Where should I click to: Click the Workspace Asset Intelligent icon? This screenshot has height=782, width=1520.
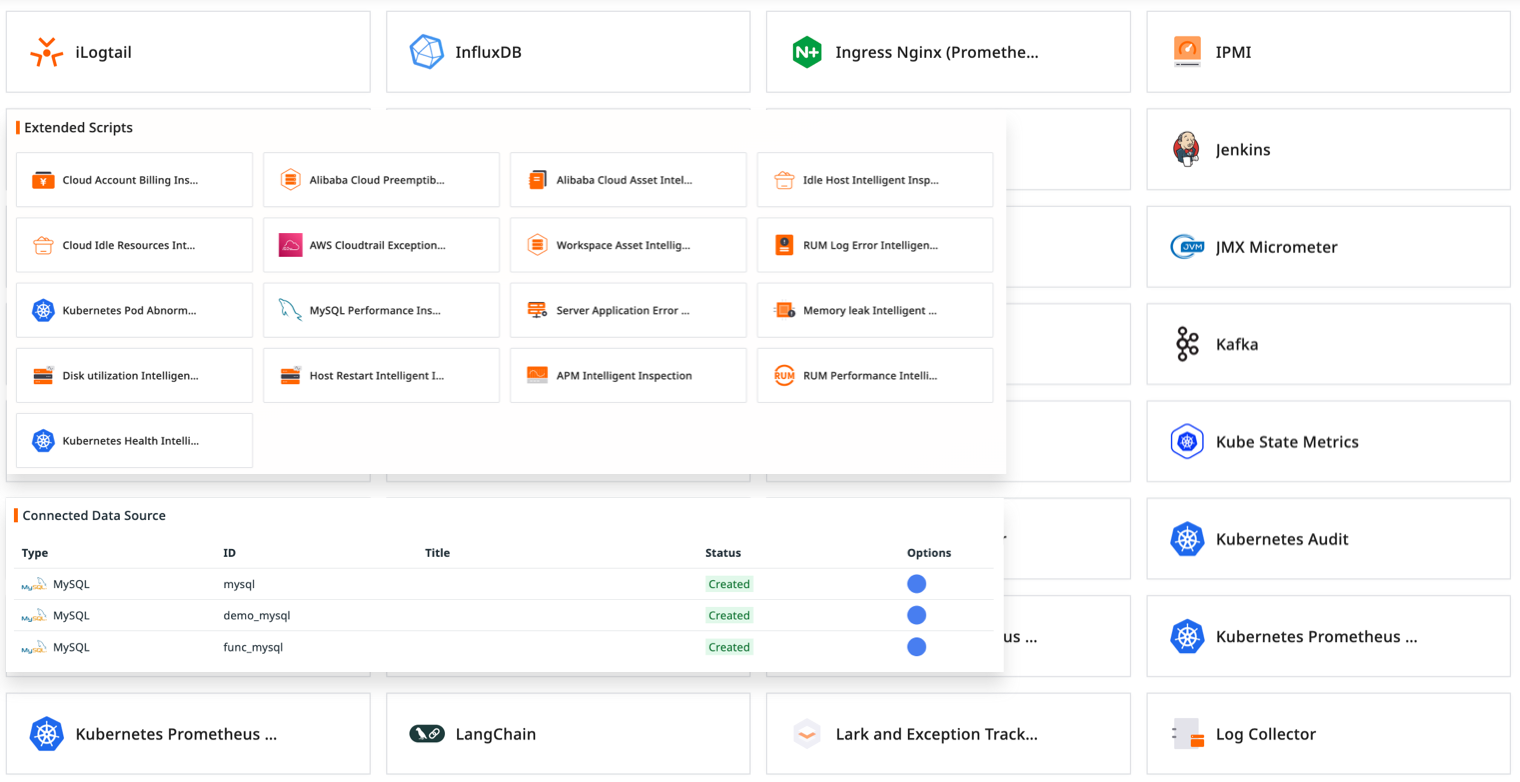click(537, 245)
